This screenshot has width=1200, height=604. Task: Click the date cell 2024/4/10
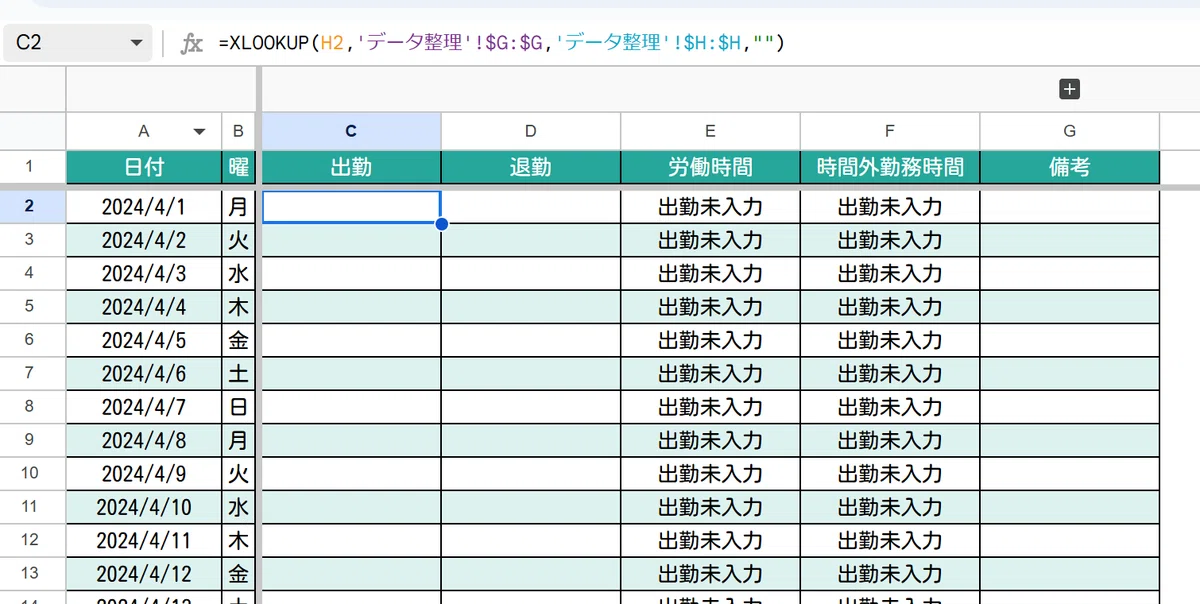point(144,507)
